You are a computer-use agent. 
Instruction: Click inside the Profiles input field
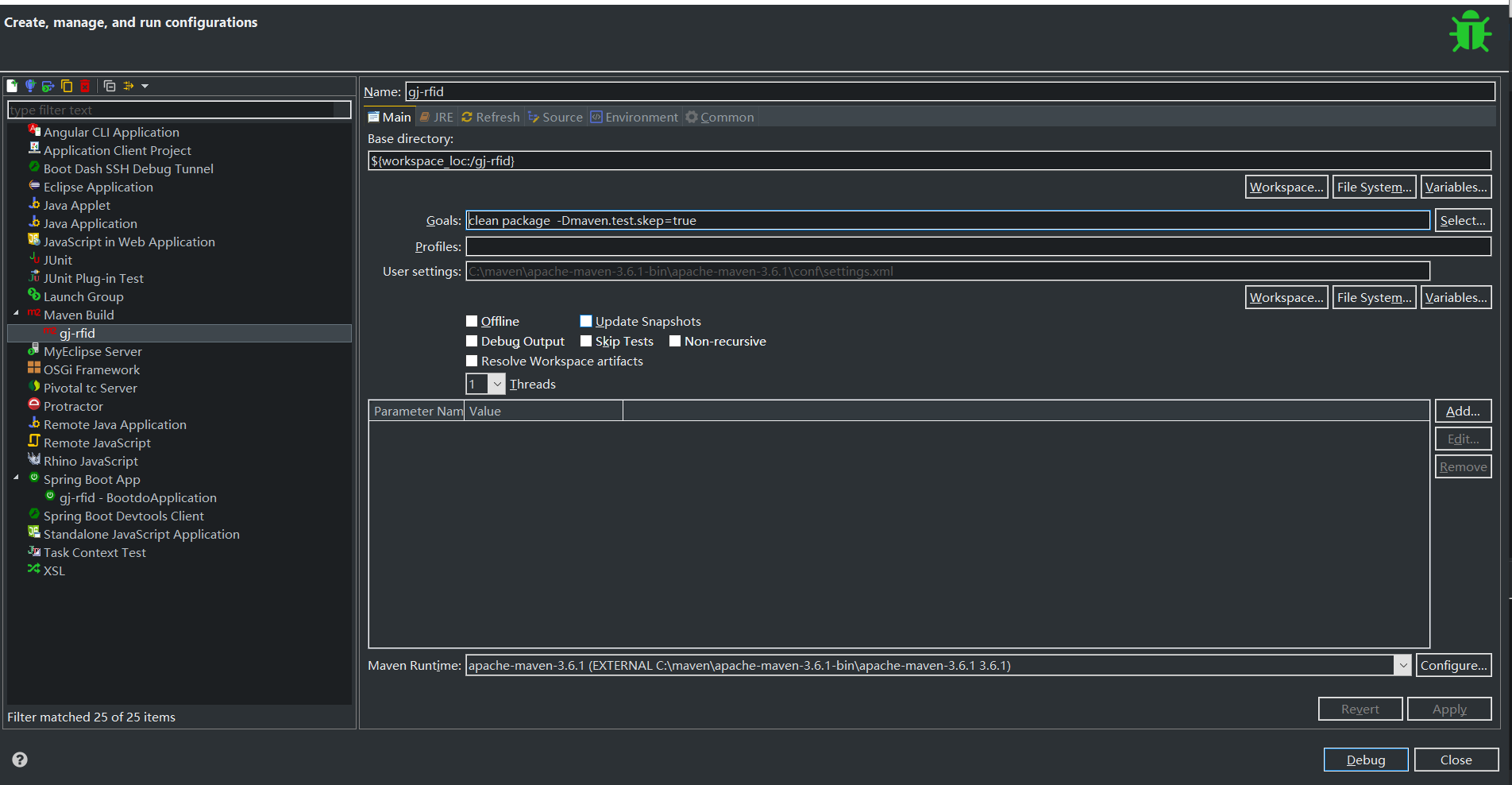tap(794, 246)
